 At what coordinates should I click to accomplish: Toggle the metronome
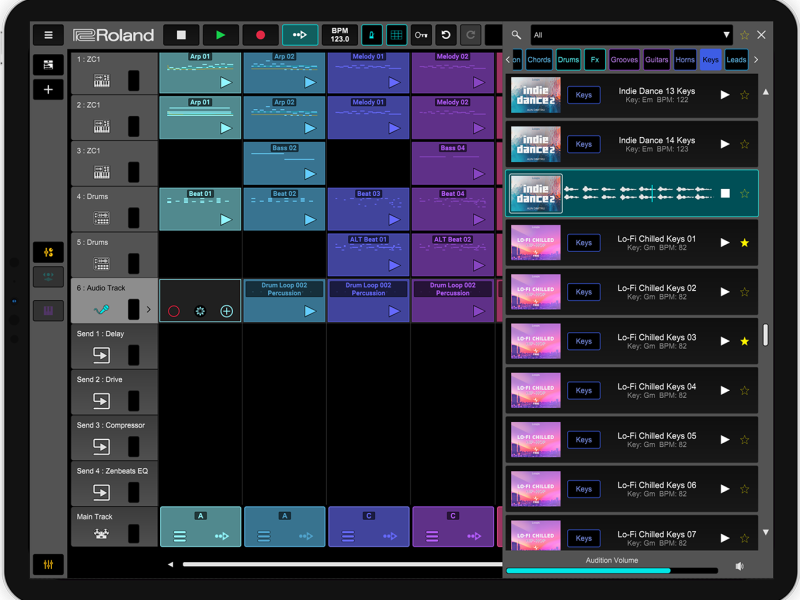pos(371,35)
